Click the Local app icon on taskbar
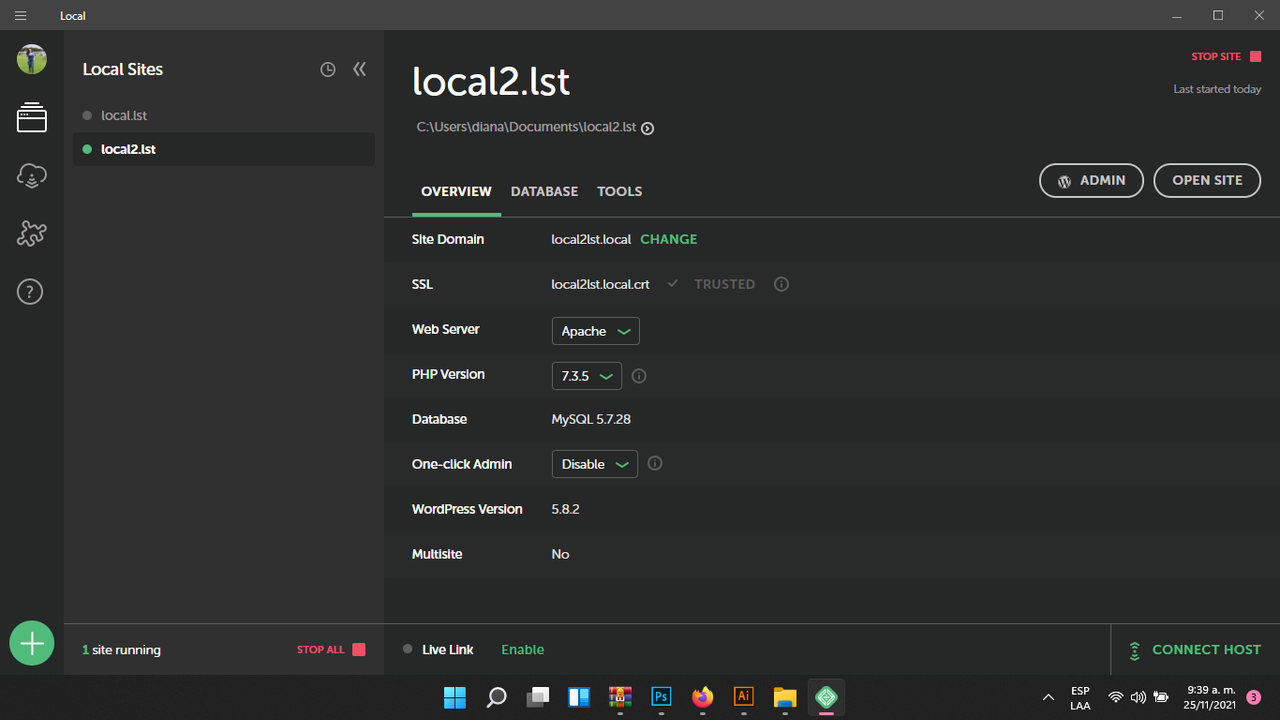This screenshot has width=1280, height=720. click(x=825, y=697)
